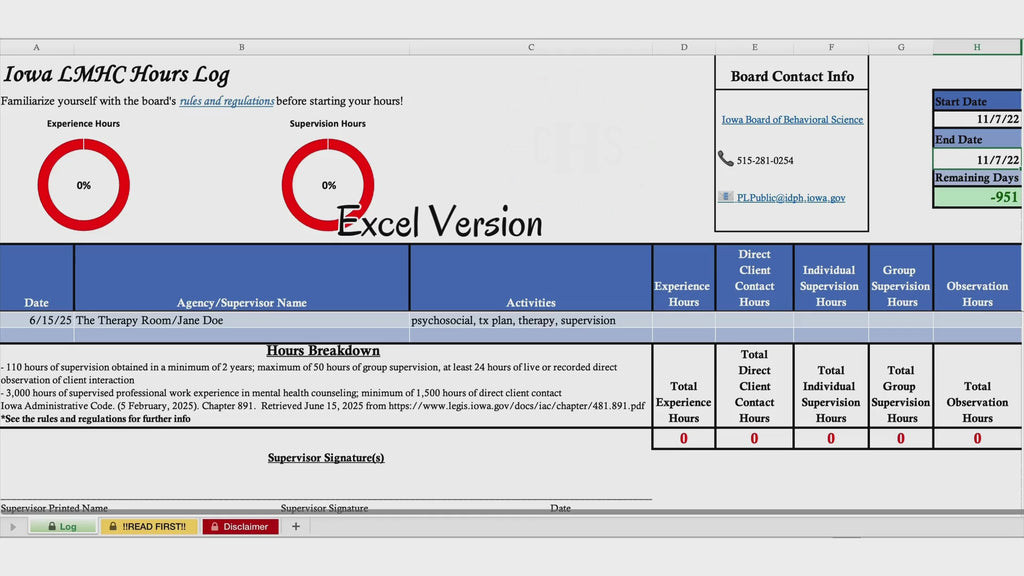Select the Remaining Days -951 cell

tap(977, 197)
